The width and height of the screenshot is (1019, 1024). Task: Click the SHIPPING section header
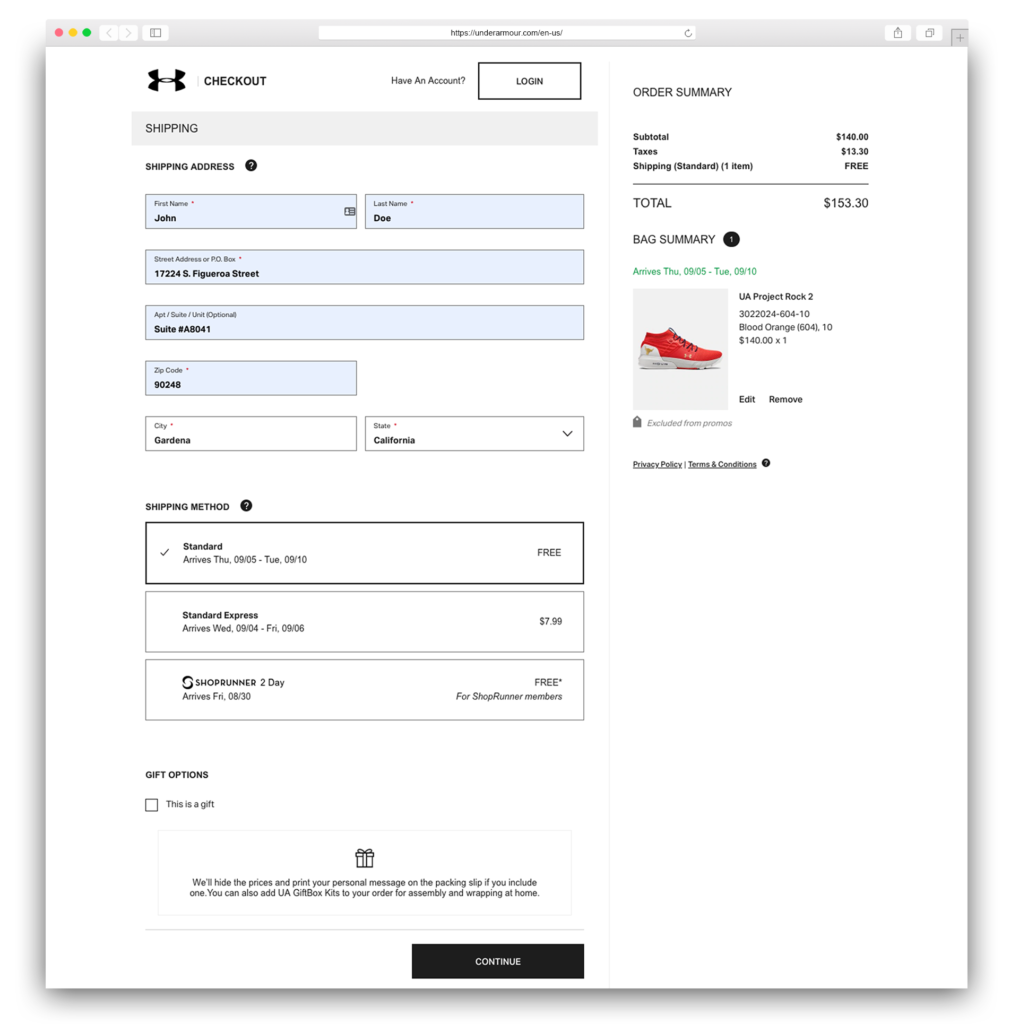pos(364,129)
